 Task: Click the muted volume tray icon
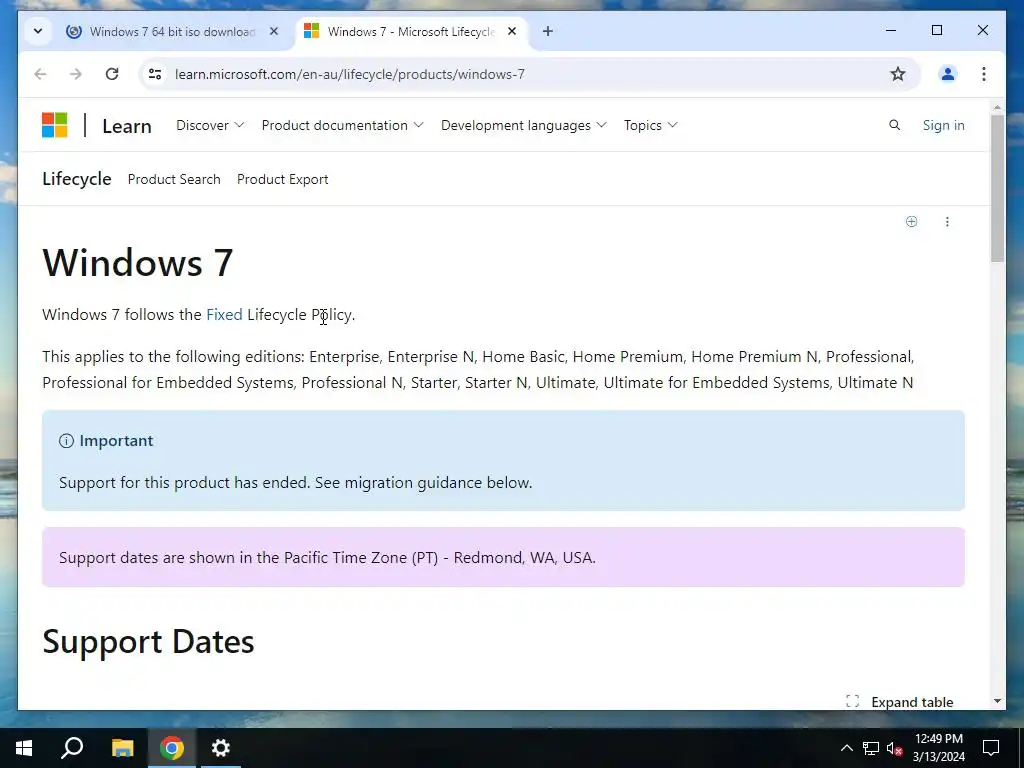895,748
